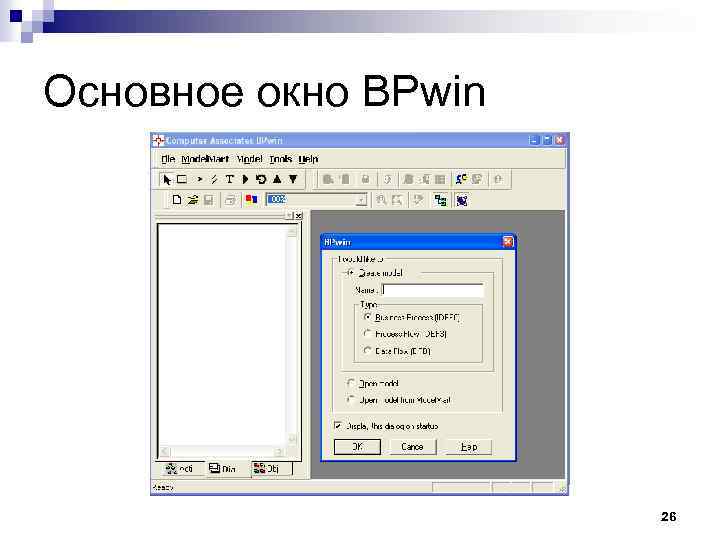Image resolution: width=720 pixels, height=540 pixels.
Task: Select Open model from ModelMart option
Action: pyautogui.click(x=351, y=399)
